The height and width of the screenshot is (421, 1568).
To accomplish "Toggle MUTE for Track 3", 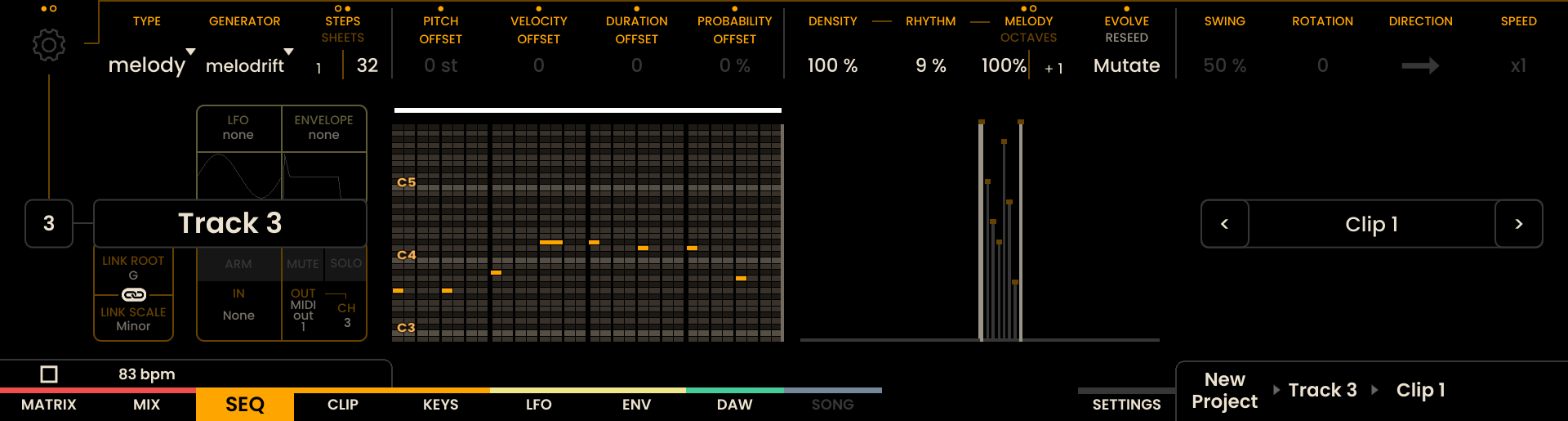I will (x=302, y=264).
